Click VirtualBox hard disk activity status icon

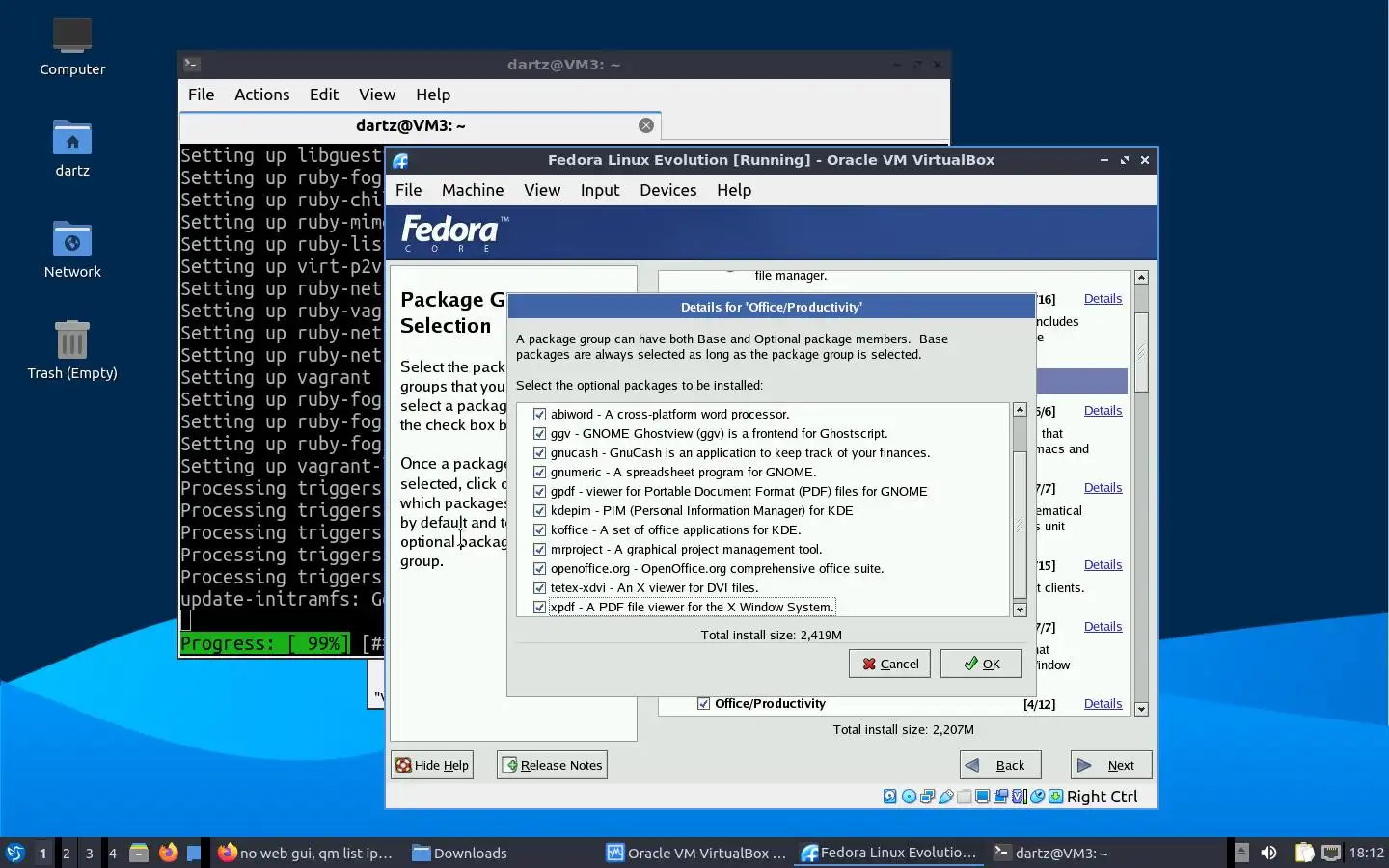coord(889,797)
